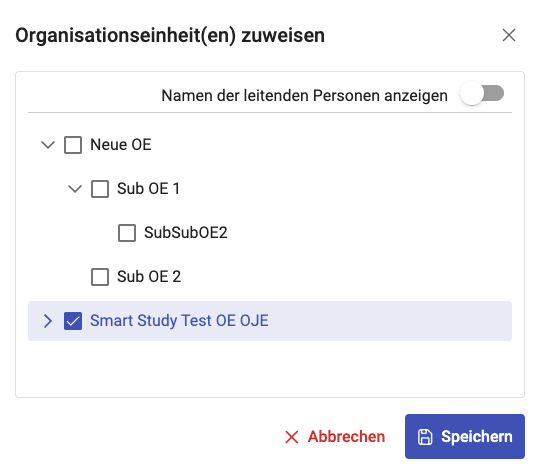
Task: Collapse the Neue OE tree node
Action: [48, 145]
